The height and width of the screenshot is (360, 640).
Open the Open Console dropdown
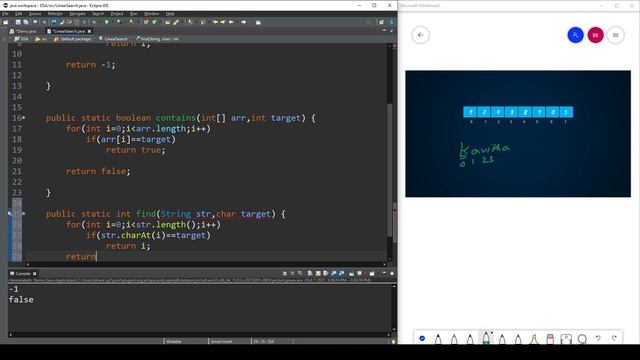pyautogui.click(x=372, y=273)
